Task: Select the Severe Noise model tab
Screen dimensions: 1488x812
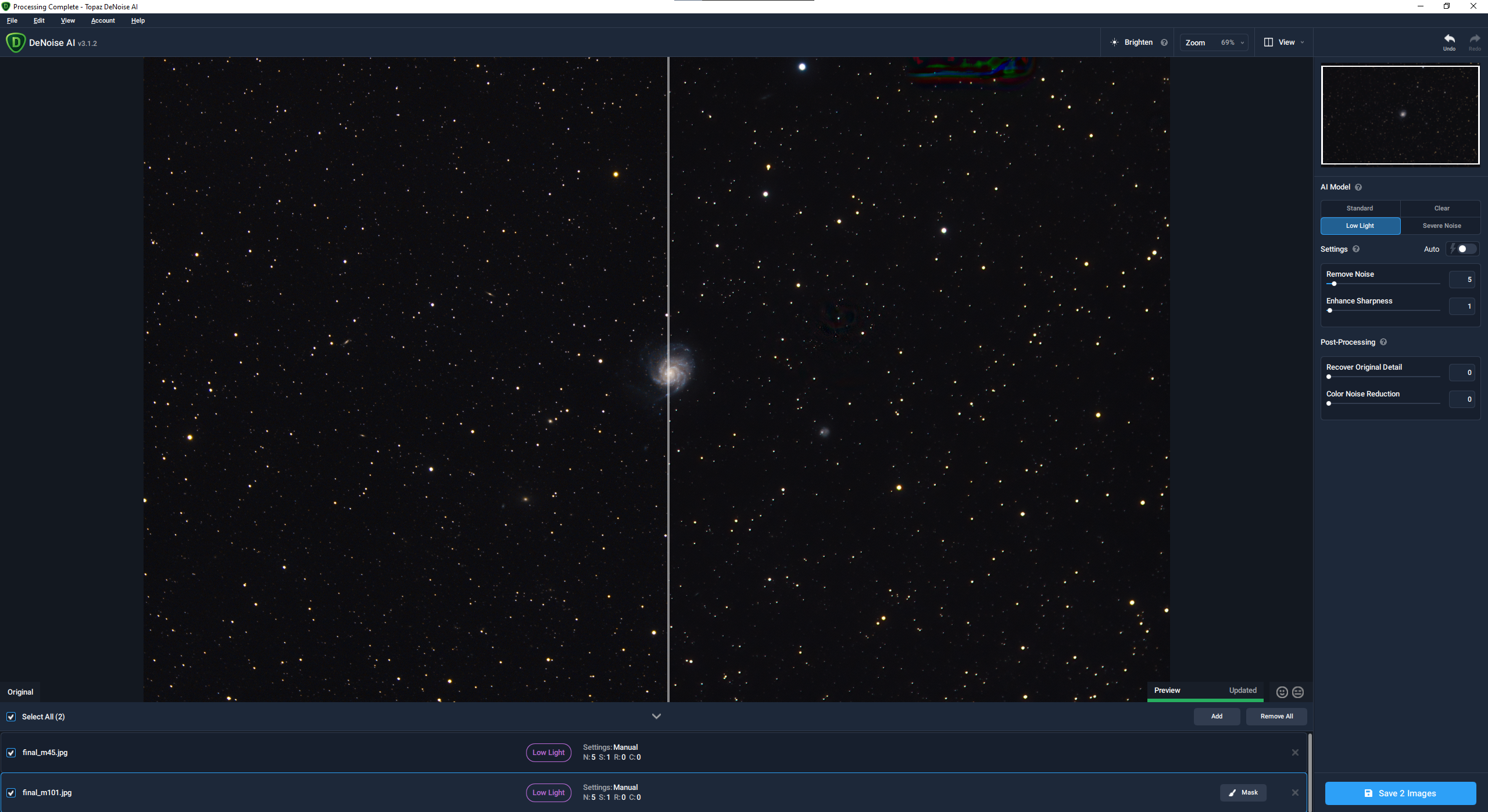Action: (1441, 226)
